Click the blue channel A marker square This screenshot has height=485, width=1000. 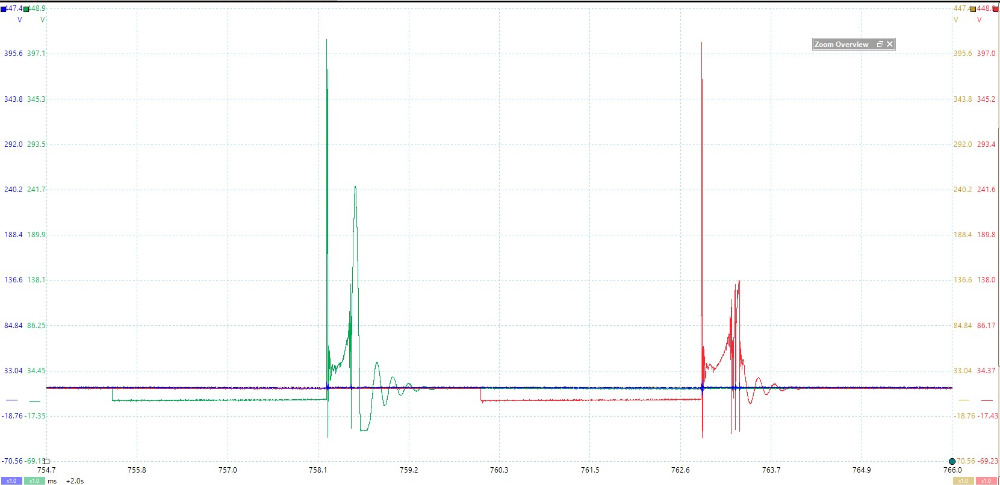point(3,8)
